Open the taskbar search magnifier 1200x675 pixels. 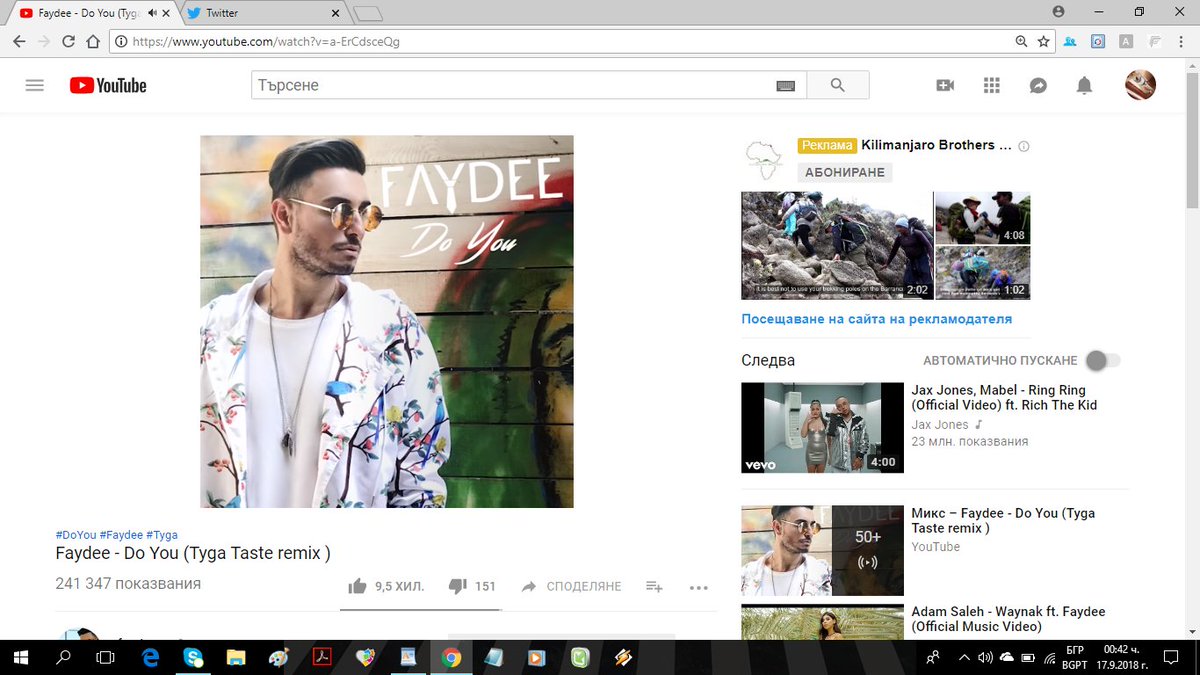[64, 657]
